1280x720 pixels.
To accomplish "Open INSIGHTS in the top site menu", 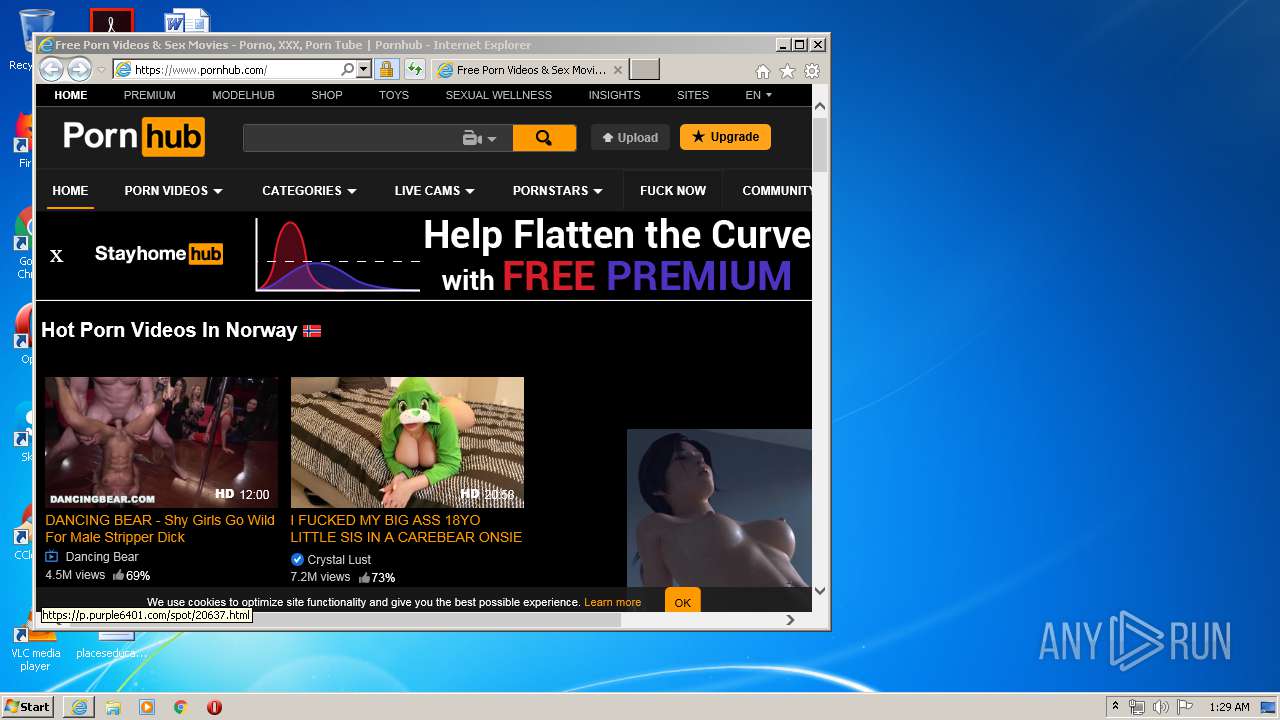I will (x=614, y=95).
